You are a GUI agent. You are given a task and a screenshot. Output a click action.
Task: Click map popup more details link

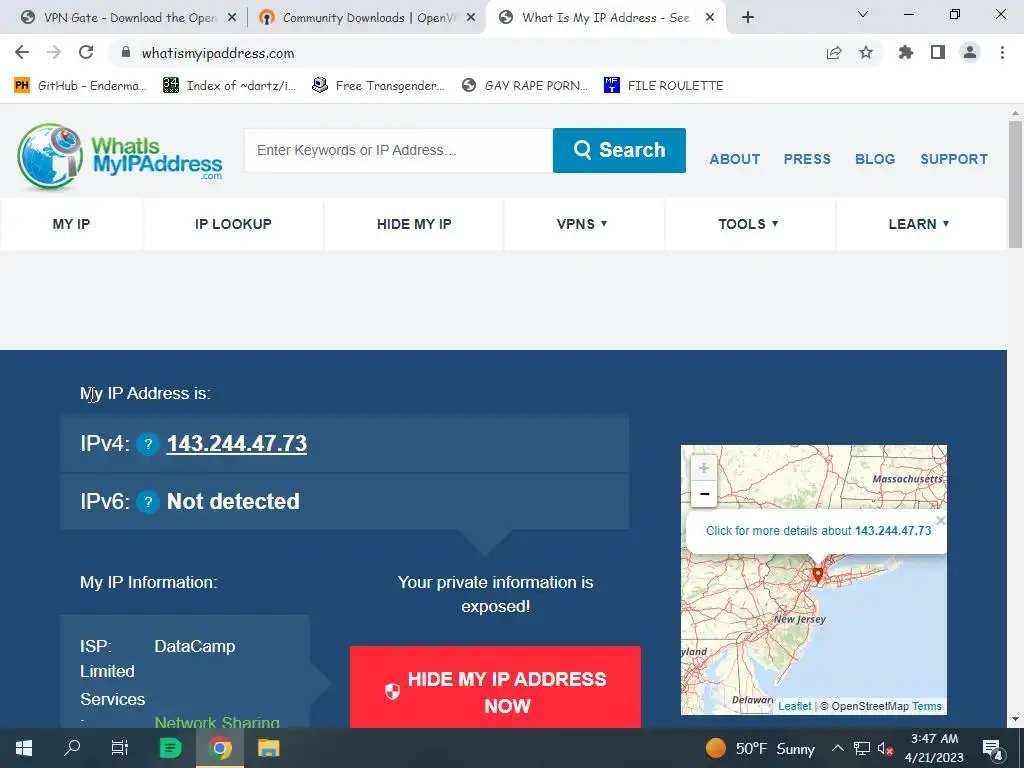pyautogui.click(x=818, y=530)
